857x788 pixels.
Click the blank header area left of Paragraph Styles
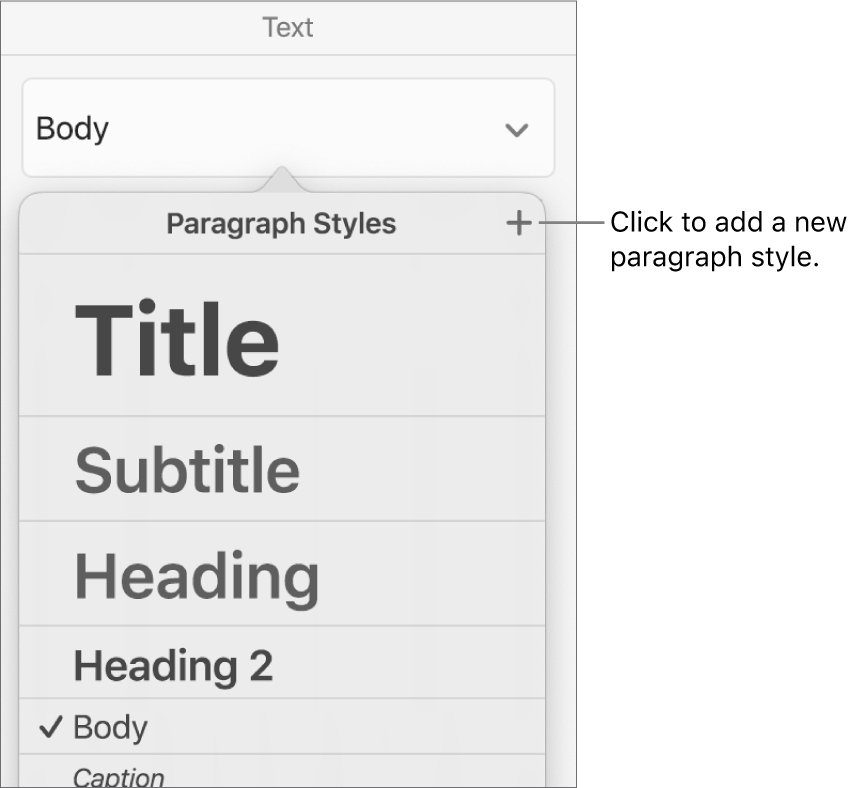click(90, 224)
